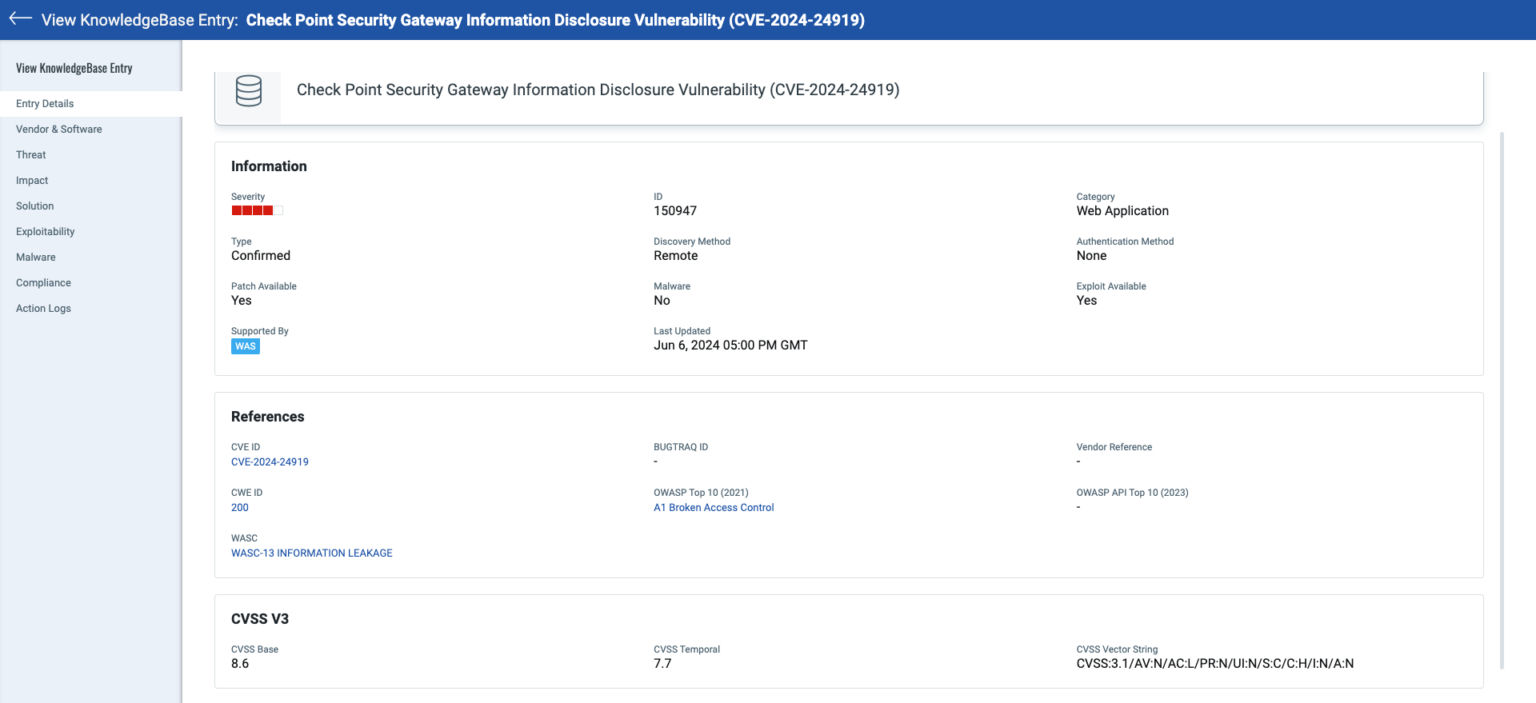
Task: Click the None authentication method value
Action: pyautogui.click(x=1091, y=256)
